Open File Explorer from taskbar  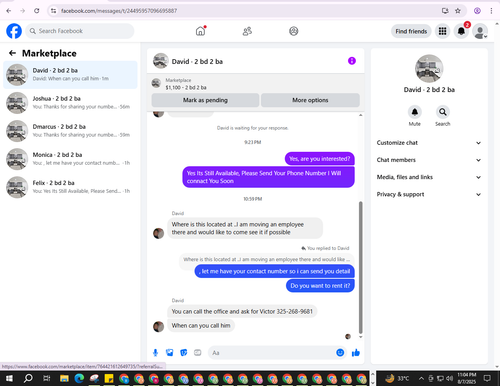64,378
